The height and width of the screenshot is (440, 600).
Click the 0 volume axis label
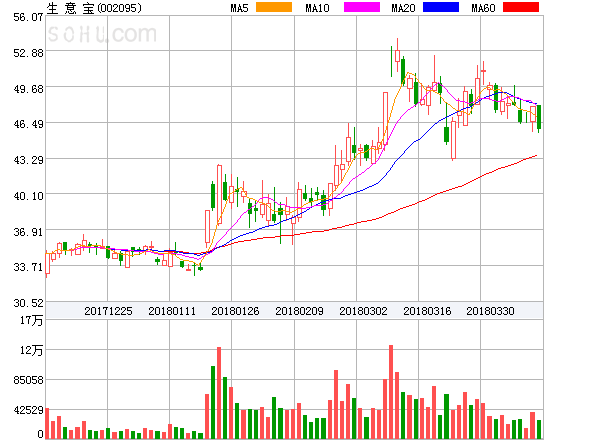coord(40,434)
